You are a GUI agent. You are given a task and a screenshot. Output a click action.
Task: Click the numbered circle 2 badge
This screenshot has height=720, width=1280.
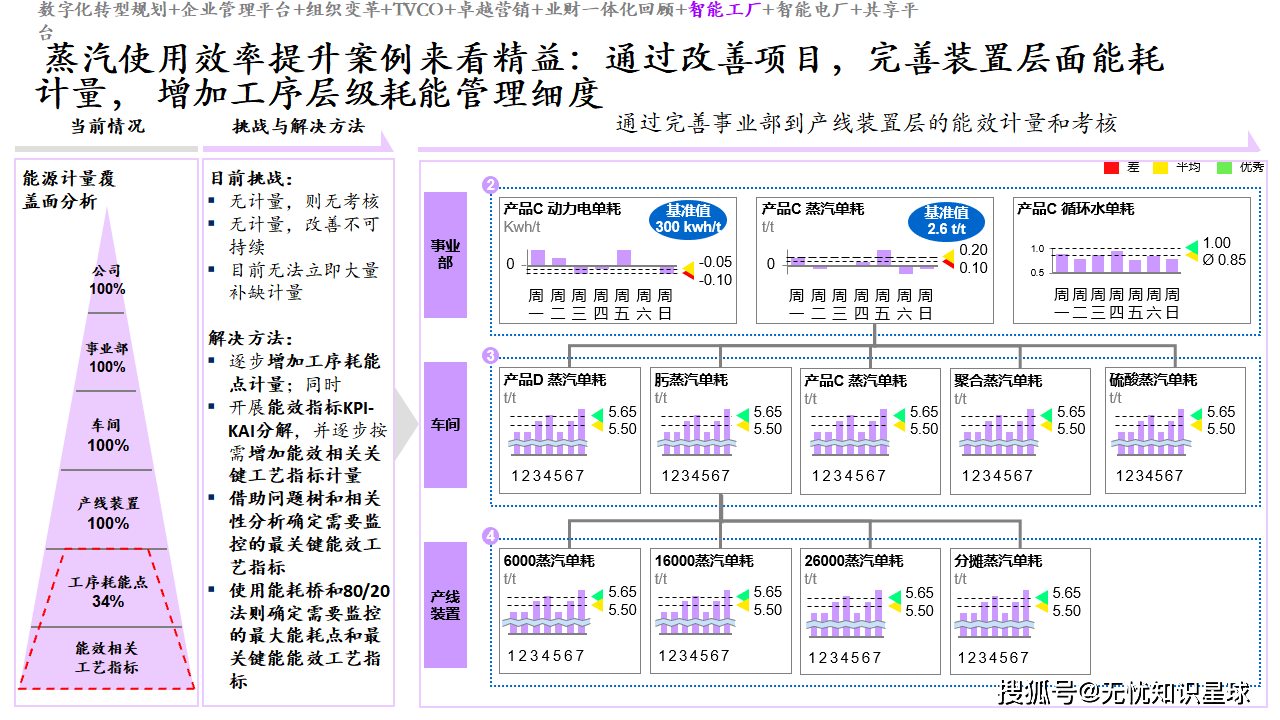click(490, 185)
